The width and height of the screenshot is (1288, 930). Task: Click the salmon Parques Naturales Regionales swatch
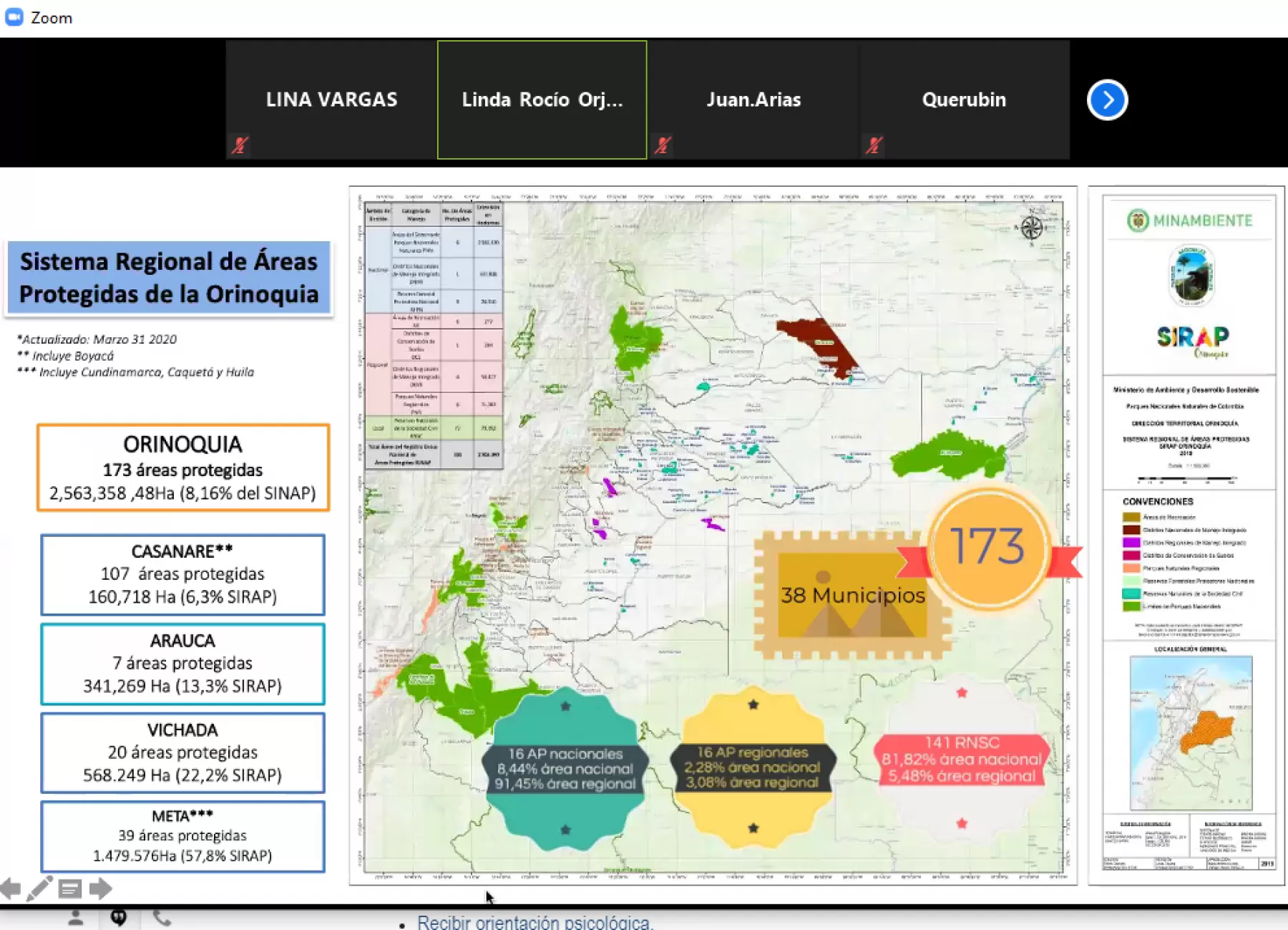pos(1131,568)
